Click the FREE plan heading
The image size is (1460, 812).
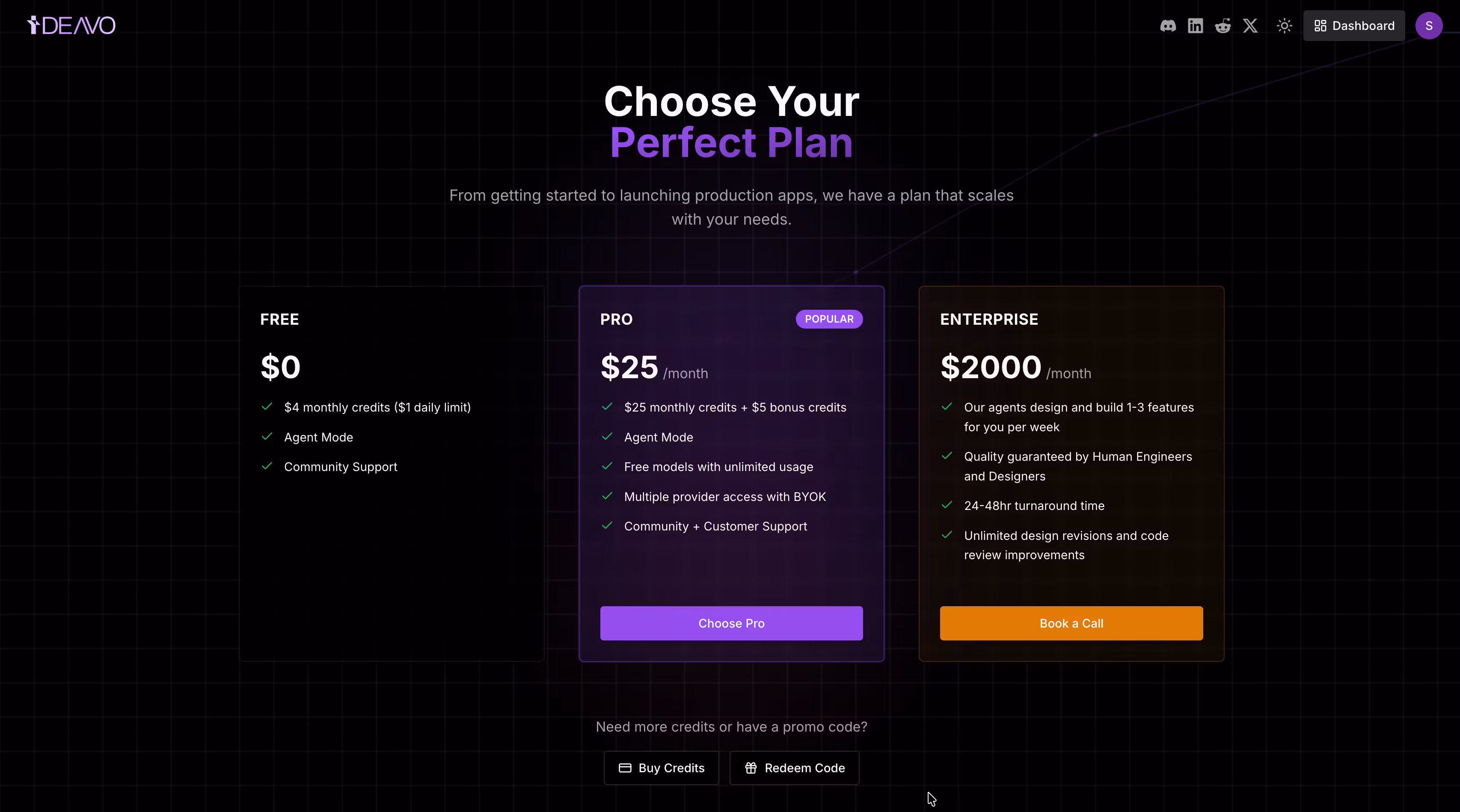pos(279,320)
